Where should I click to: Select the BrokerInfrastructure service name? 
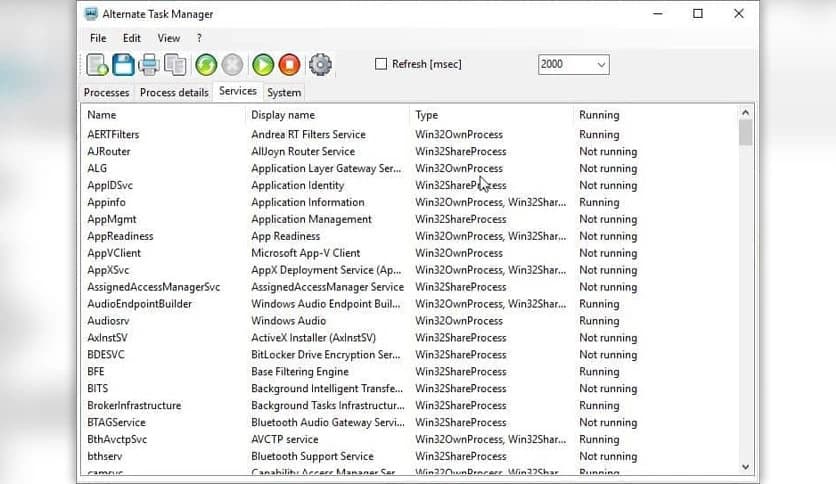[x=134, y=406]
